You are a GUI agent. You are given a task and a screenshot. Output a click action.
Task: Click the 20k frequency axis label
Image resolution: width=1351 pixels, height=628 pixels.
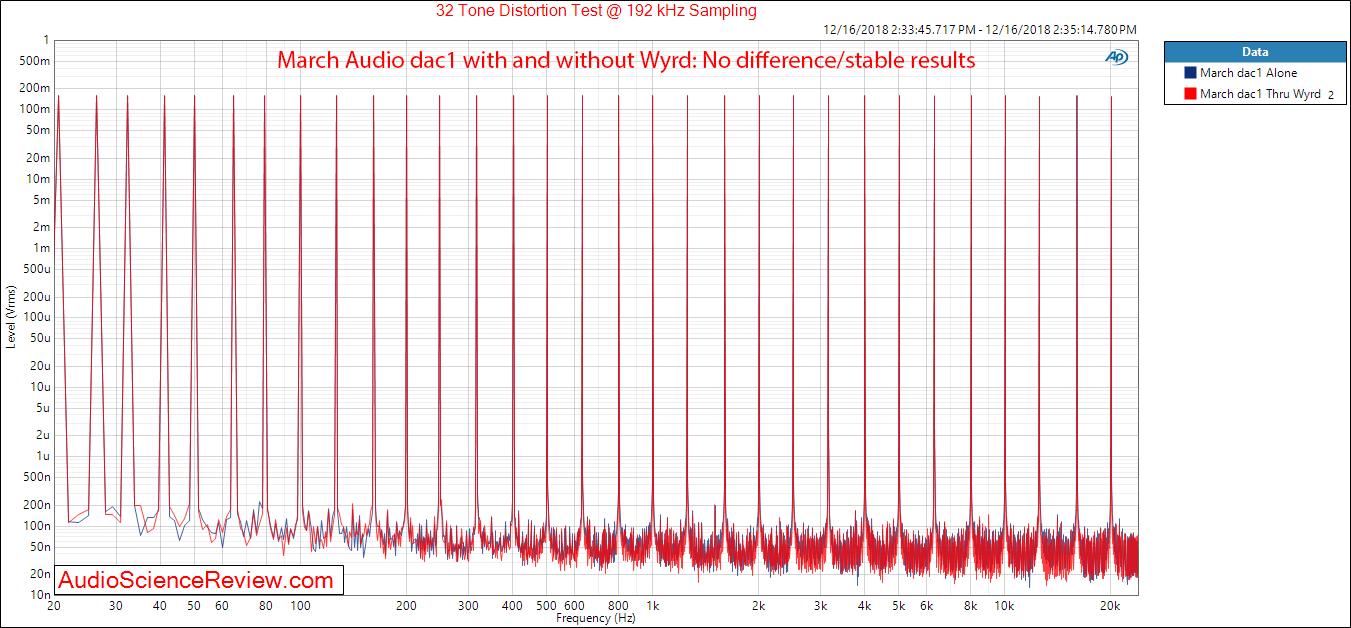coord(1110,606)
